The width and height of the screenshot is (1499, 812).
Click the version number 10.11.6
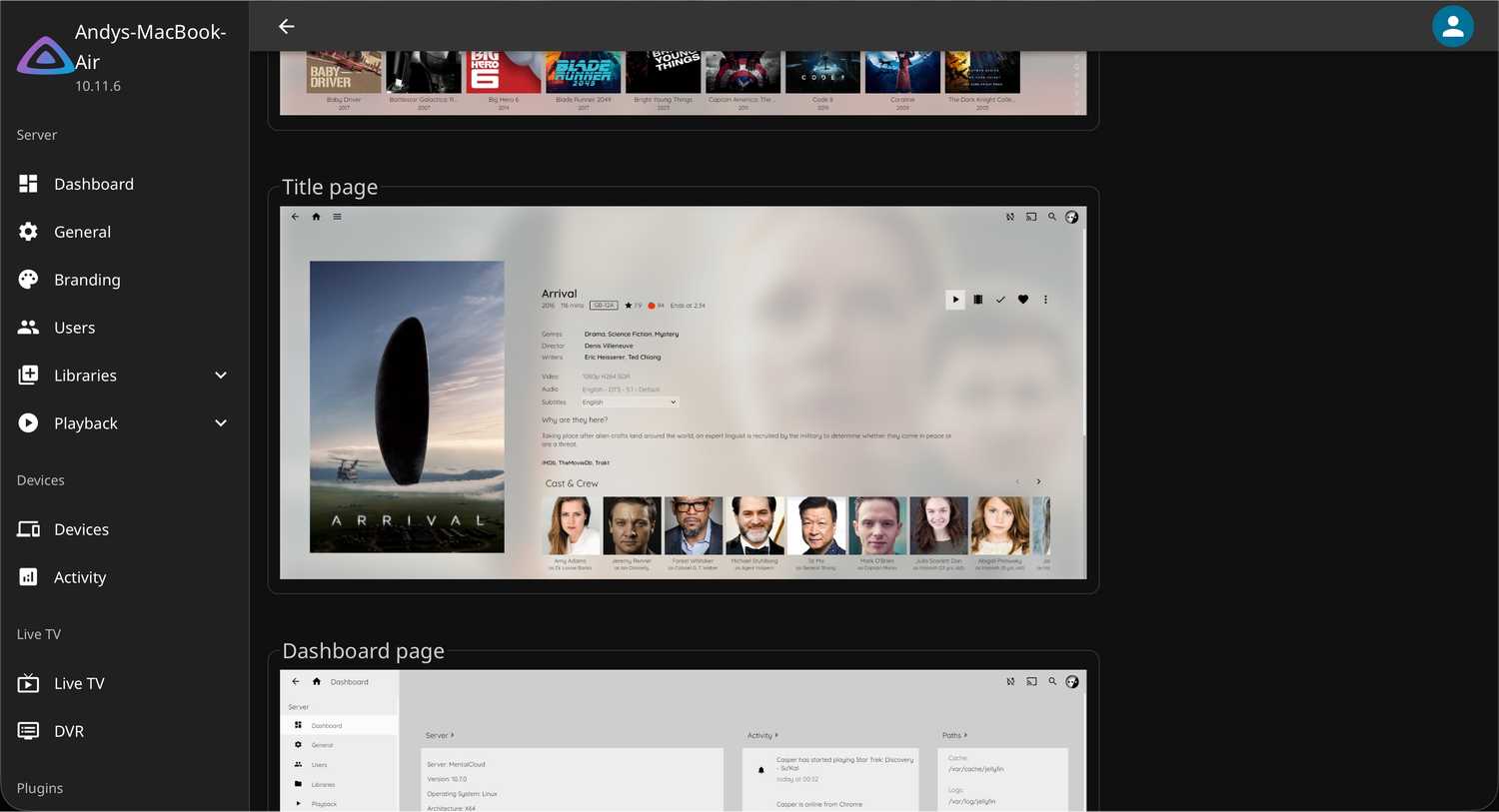[x=98, y=86]
